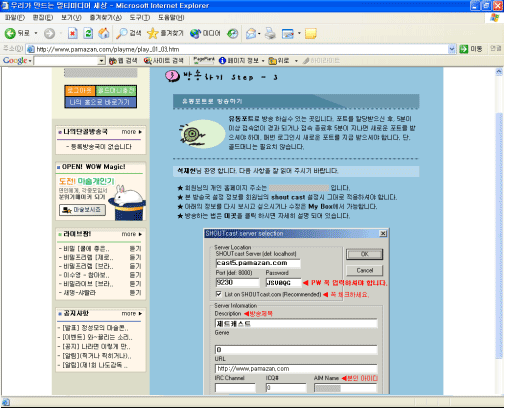
Task: Expand the Back button history arrow
Action: pos(36,33)
